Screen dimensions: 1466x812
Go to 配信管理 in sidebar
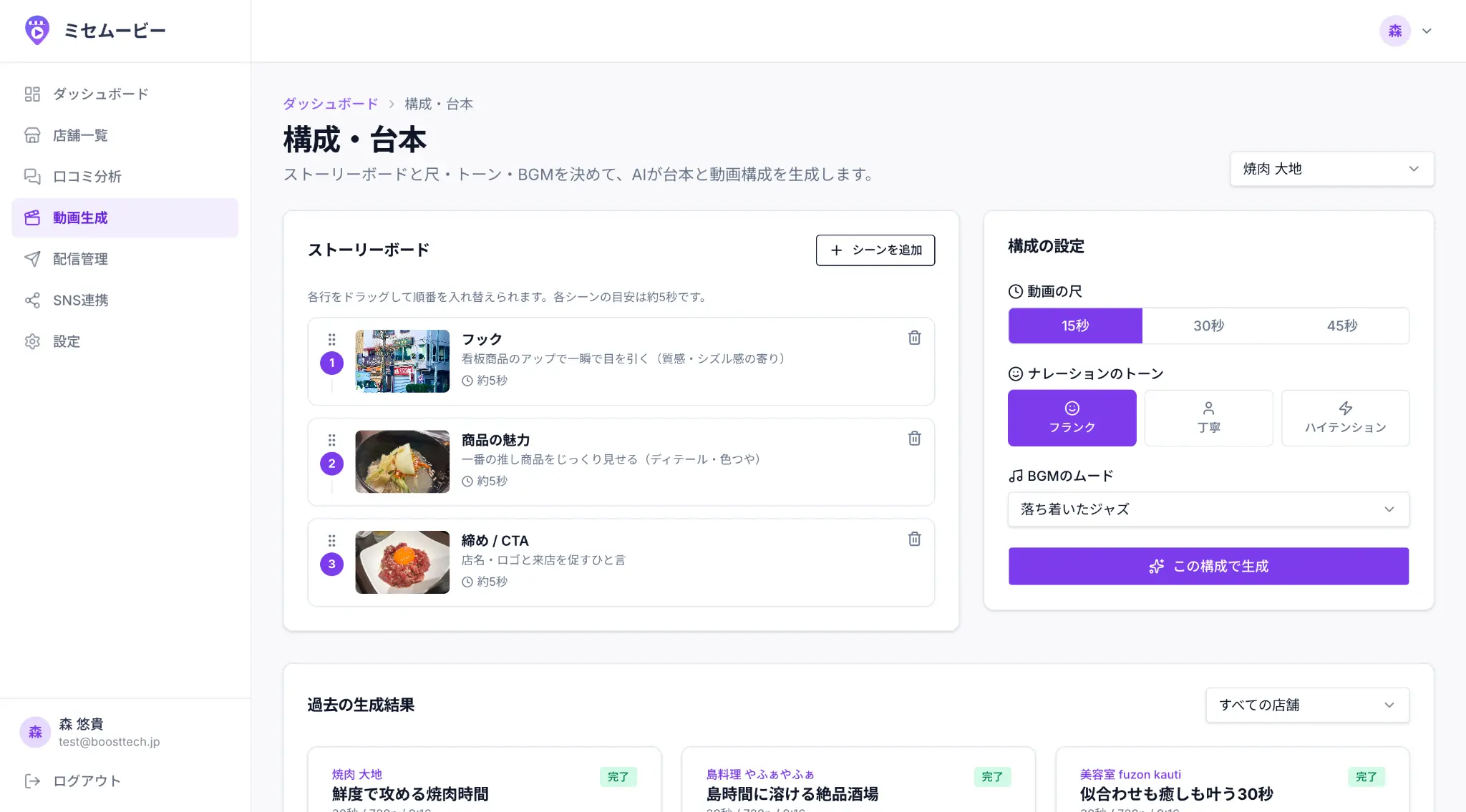125,259
